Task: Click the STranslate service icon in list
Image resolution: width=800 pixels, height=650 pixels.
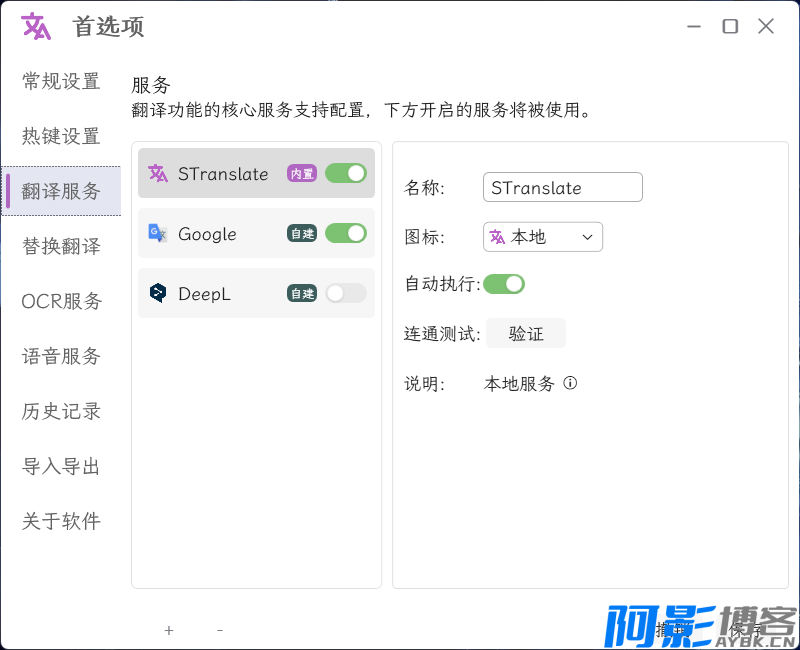Action: tap(158, 173)
